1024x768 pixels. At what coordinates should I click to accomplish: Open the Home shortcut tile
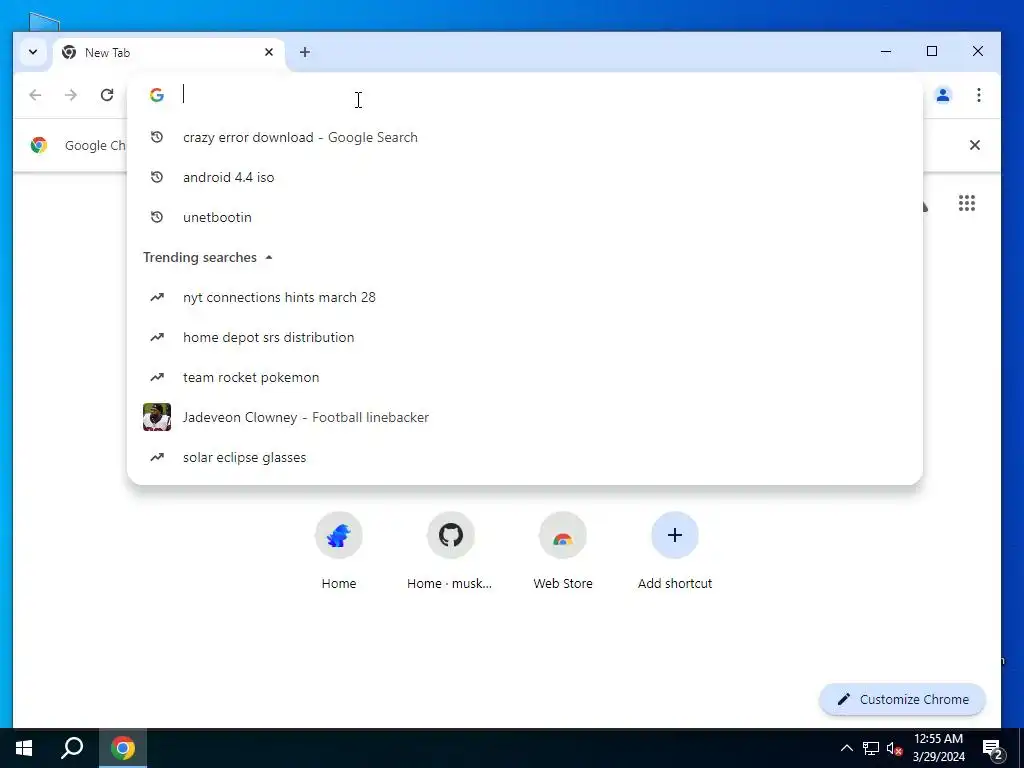pyautogui.click(x=339, y=551)
